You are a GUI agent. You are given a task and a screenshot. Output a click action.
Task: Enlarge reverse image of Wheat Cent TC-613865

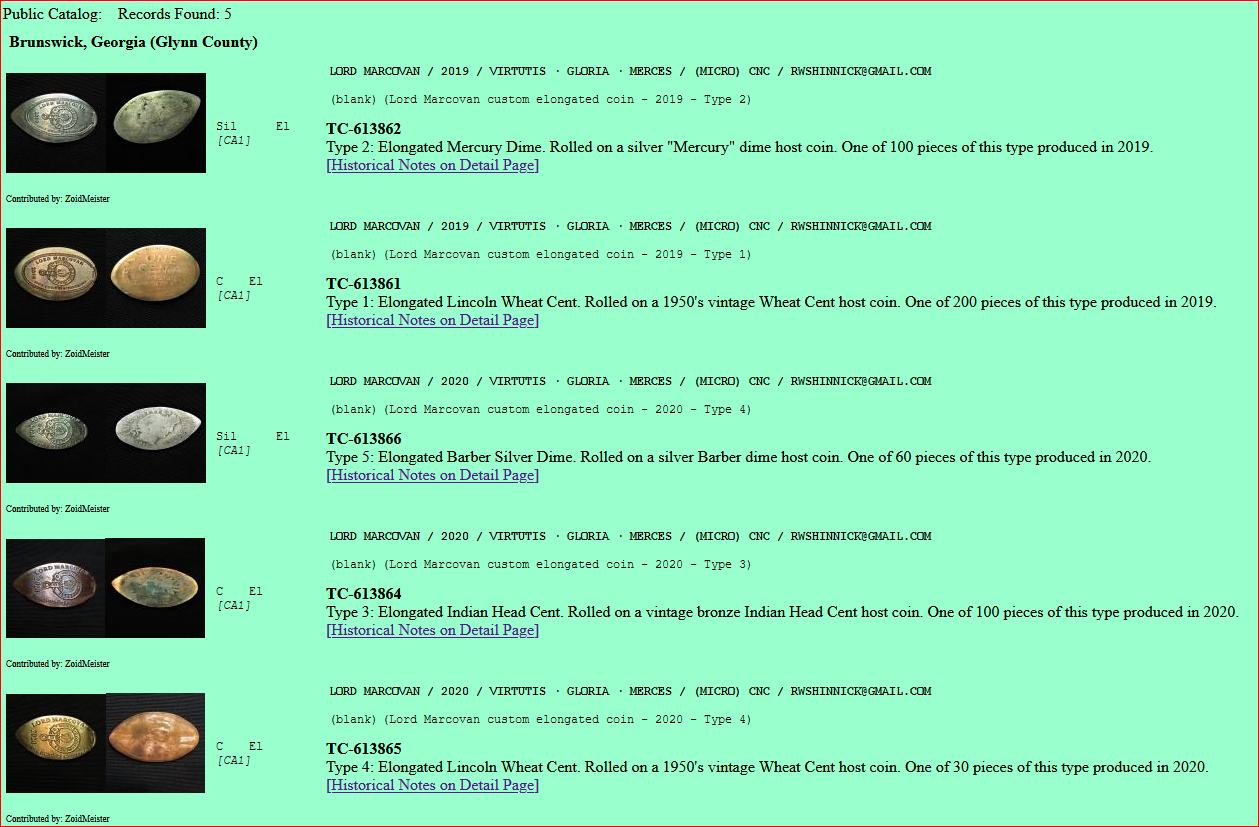155,742
